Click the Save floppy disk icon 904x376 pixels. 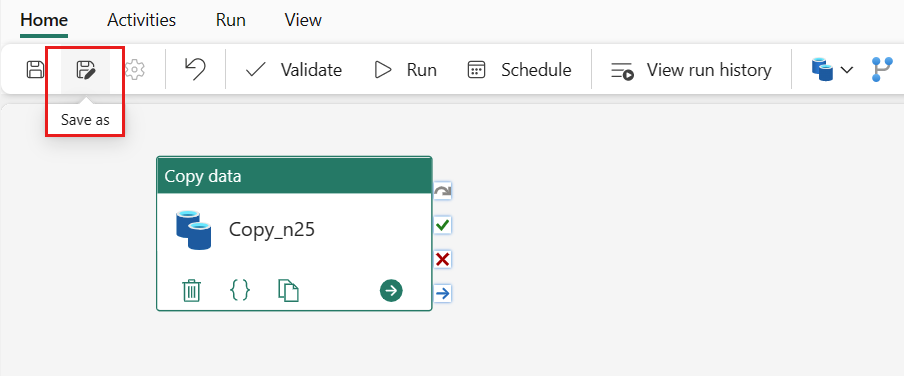pyautogui.click(x=36, y=70)
